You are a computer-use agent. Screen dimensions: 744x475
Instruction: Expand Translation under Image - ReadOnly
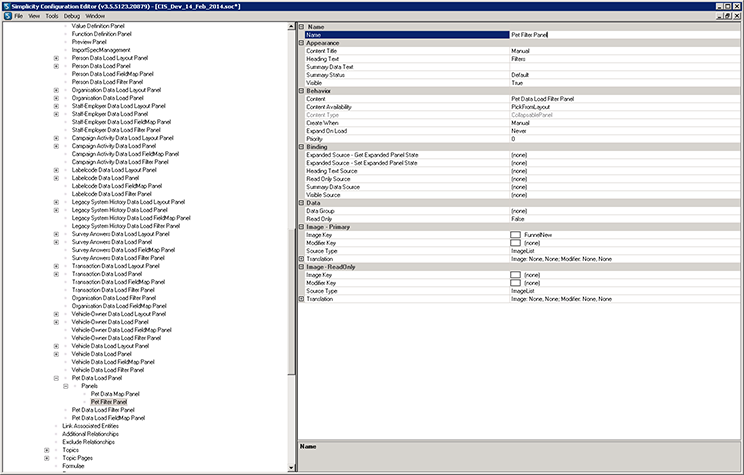coord(301,298)
